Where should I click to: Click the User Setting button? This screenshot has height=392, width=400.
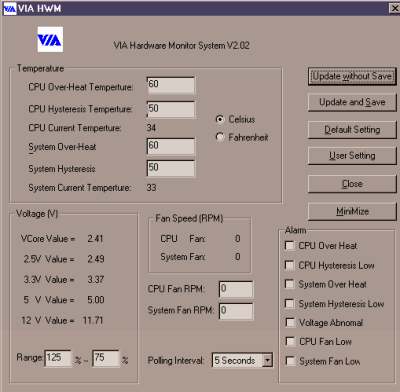coord(352,156)
